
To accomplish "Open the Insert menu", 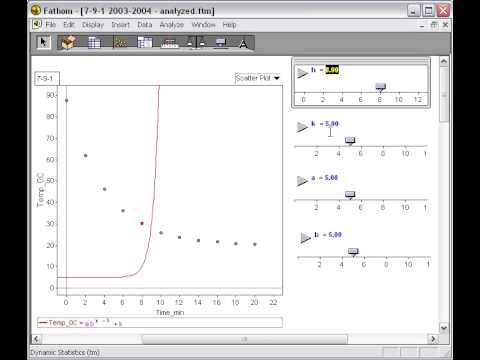I will pos(120,25).
